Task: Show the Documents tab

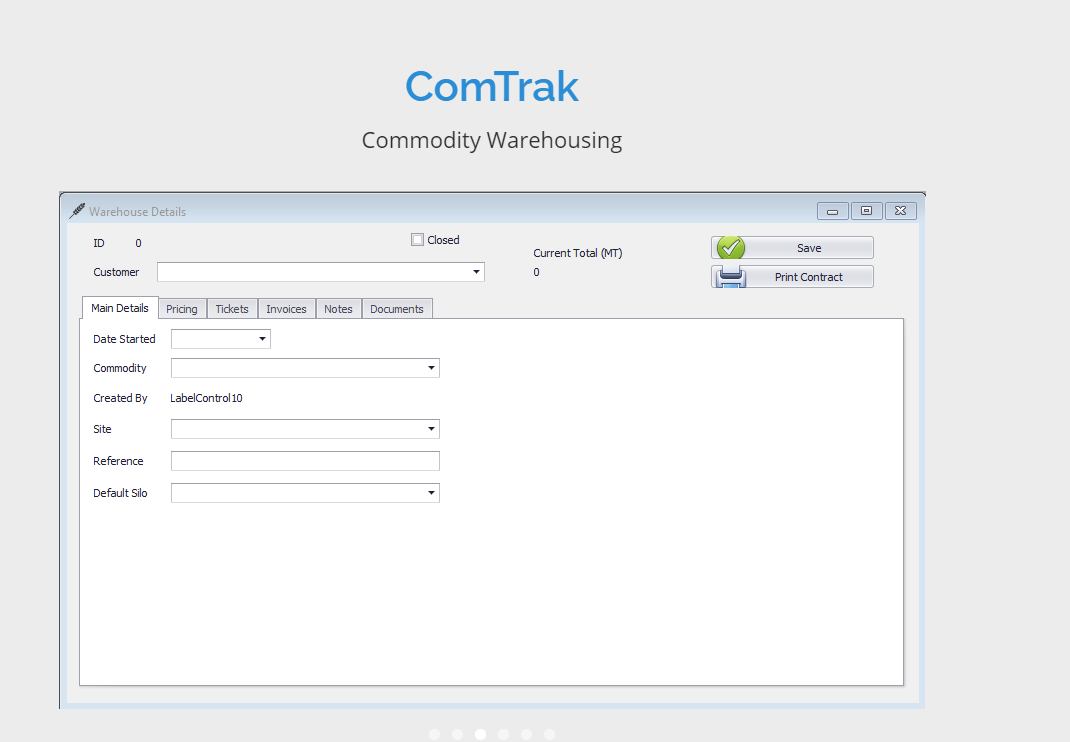Action: [397, 309]
